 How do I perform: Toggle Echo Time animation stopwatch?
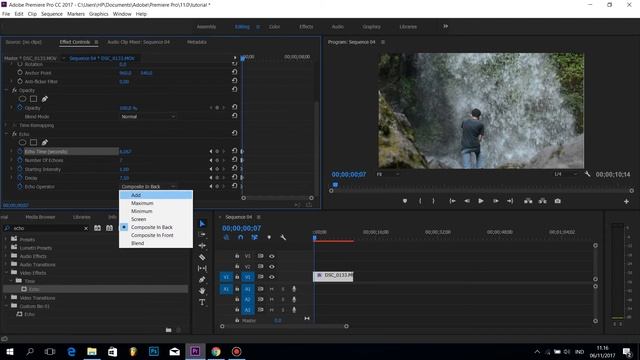point(20,151)
